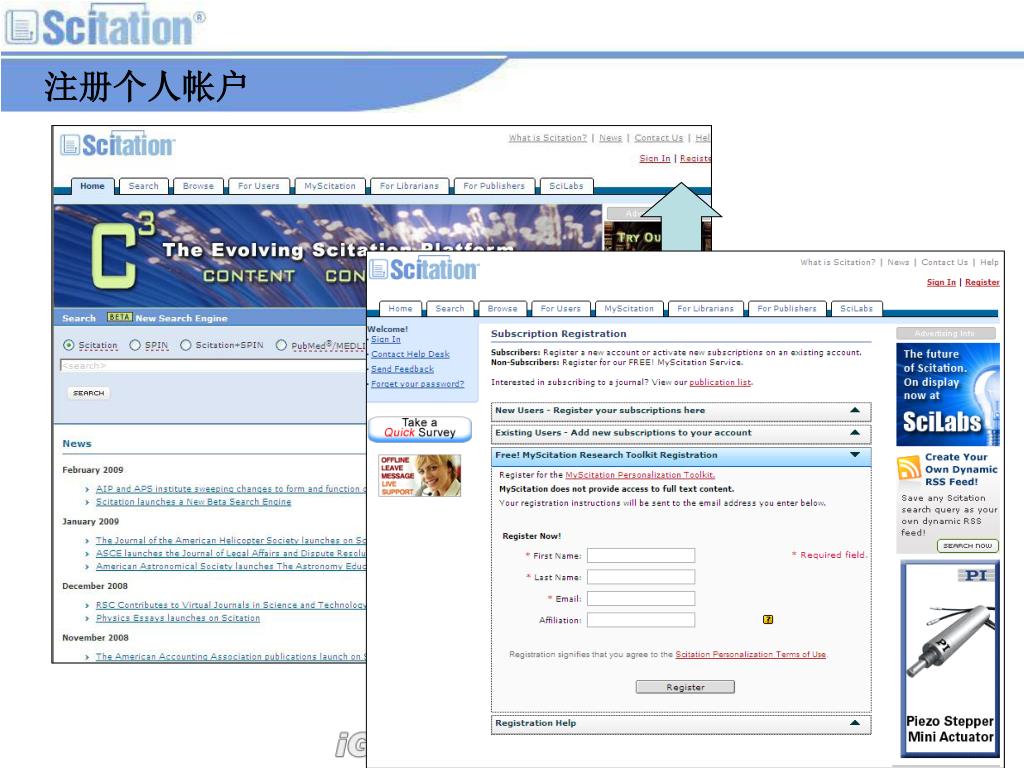The image size is (1024, 768).
Task: Select the Scitation+SPIN radio button
Action: 185,345
